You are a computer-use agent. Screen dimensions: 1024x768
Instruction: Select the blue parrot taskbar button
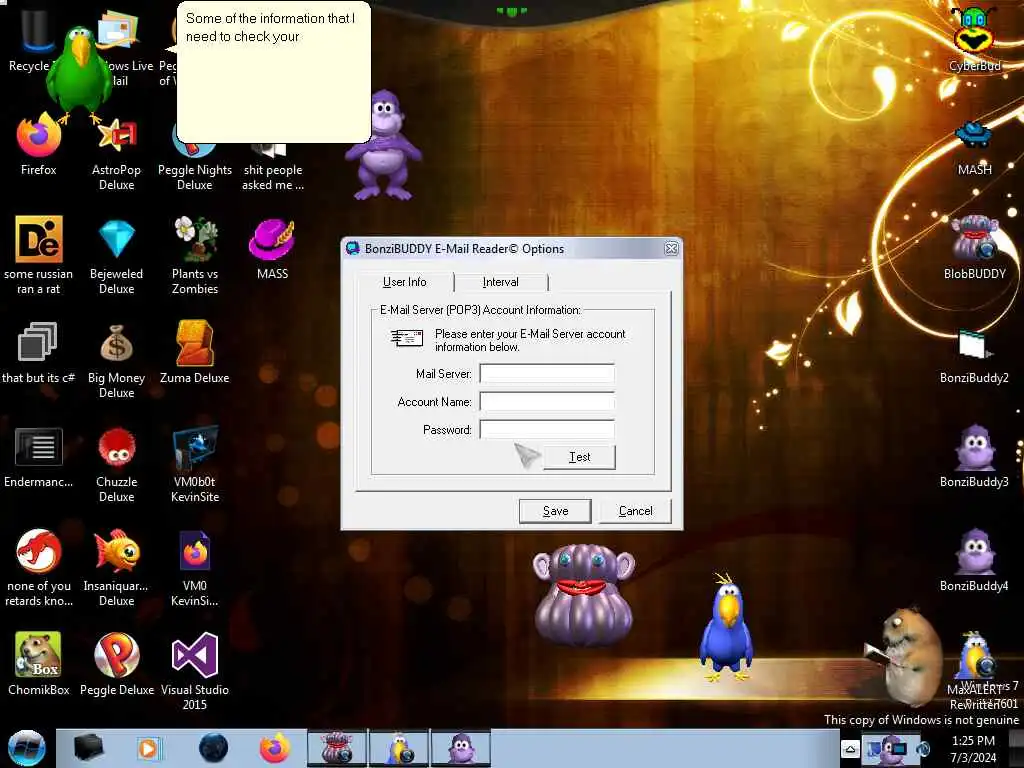click(x=399, y=748)
